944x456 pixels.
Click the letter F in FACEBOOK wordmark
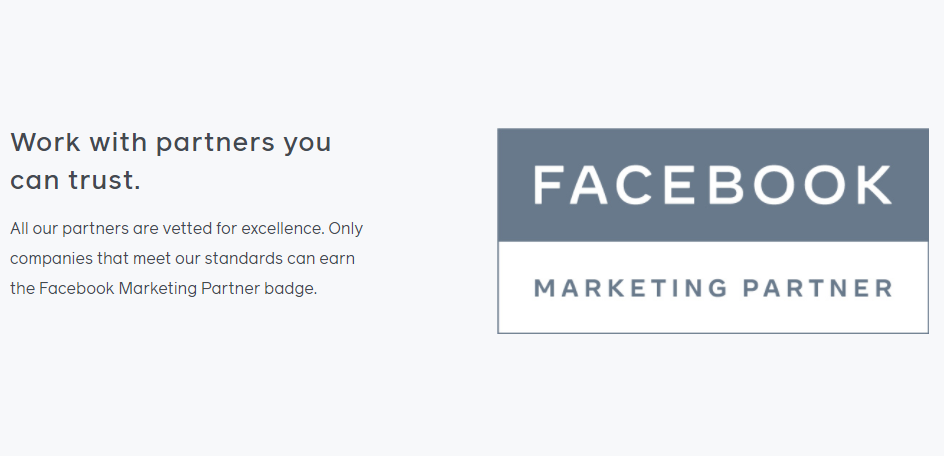pyautogui.click(x=548, y=185)
